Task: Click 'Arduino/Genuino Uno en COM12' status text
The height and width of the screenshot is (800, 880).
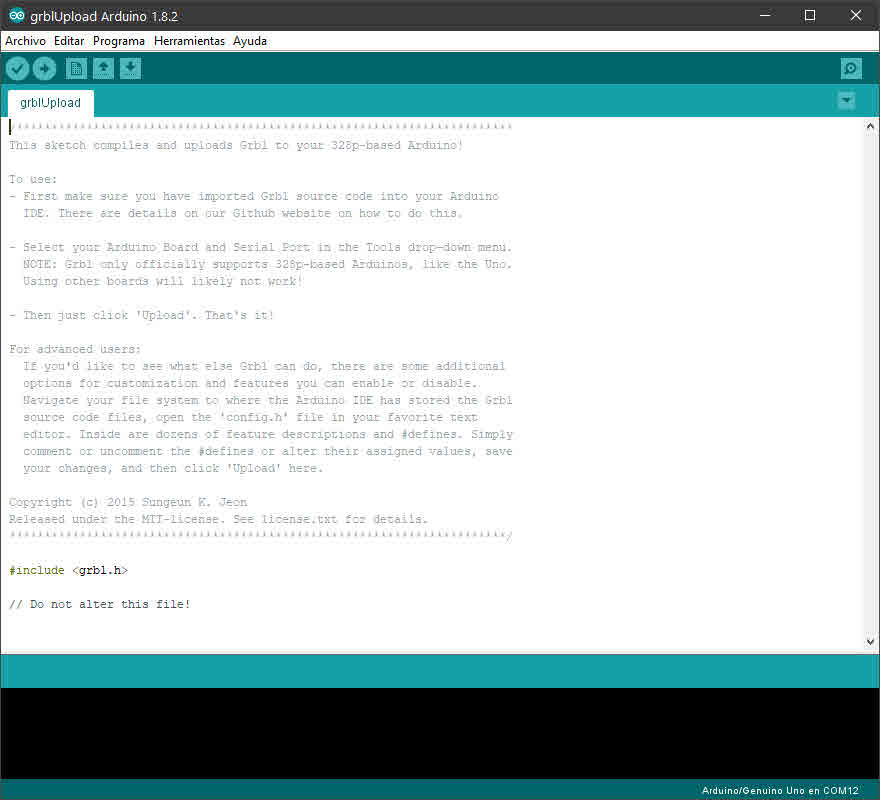Action: tap(780, 790)
